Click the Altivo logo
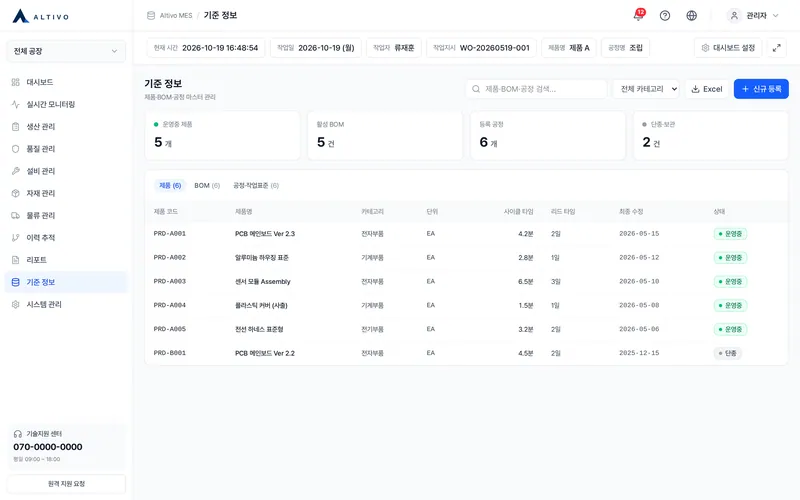Screen dimensions: 800x500 click(x=41, y=16)
